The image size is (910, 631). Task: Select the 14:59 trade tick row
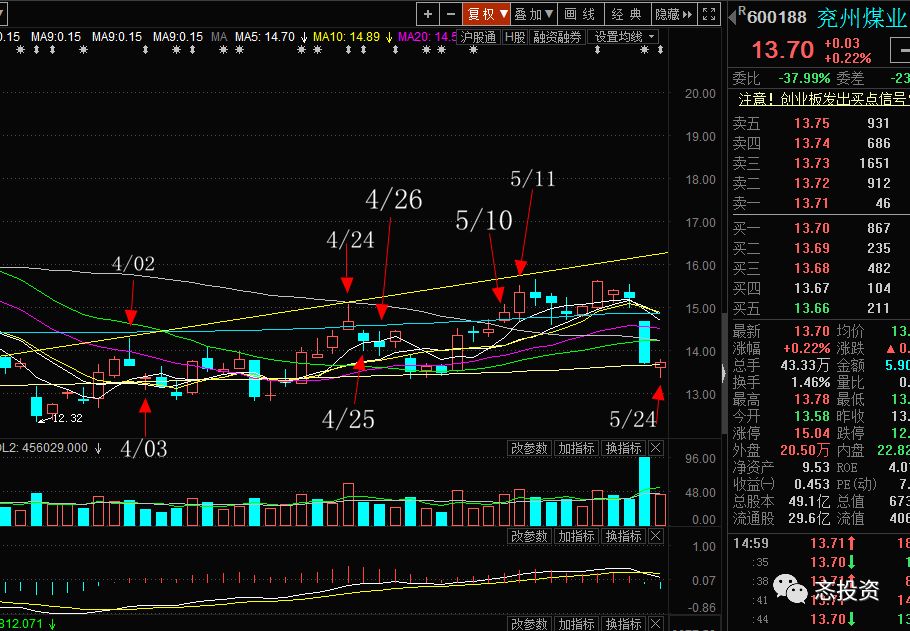pos(818,543)
